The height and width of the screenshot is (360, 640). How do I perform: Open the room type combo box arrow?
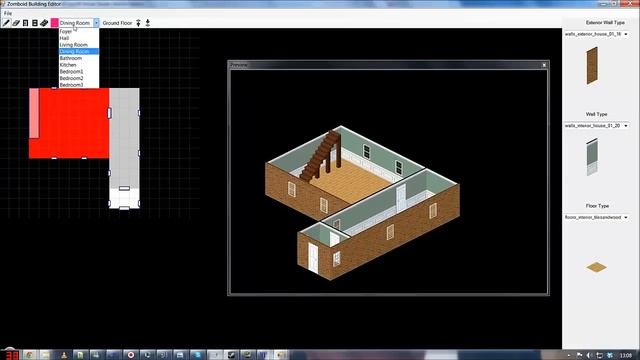(x=96, y=23)
